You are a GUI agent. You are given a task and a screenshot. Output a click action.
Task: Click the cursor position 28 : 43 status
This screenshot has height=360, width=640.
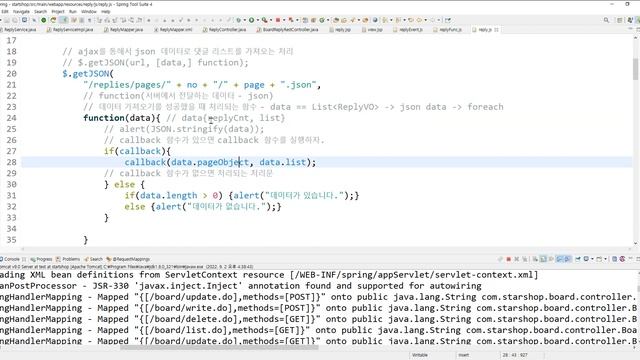pos(515,355)
